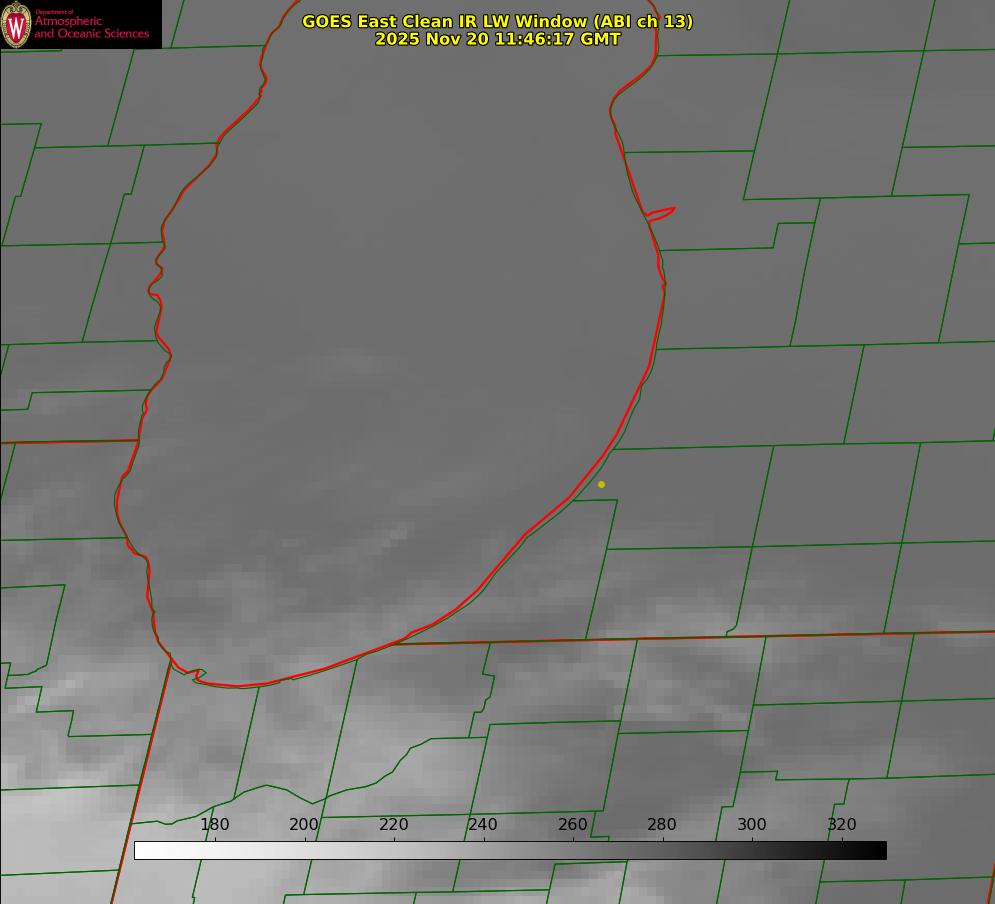
Task: Click the 220 colorbar label
Action: click(393, 824)
